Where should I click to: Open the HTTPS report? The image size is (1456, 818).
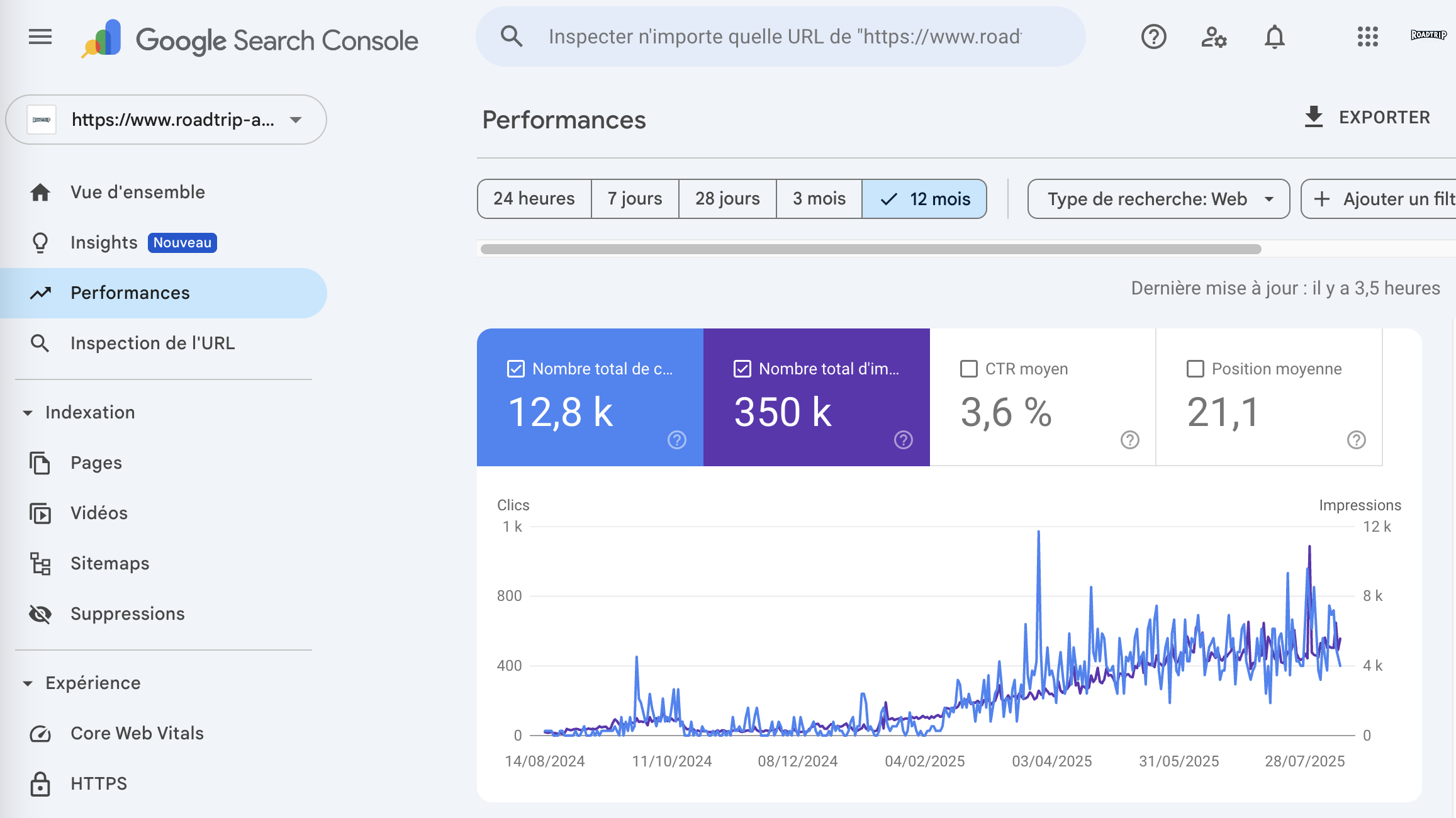tap(164, 784)
